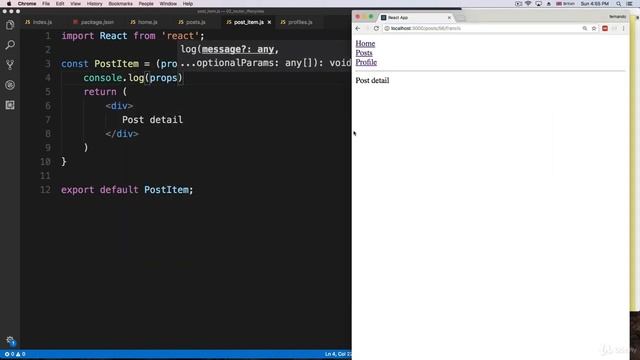Open the File menu
Screen dimensions: 640x360
46,4
